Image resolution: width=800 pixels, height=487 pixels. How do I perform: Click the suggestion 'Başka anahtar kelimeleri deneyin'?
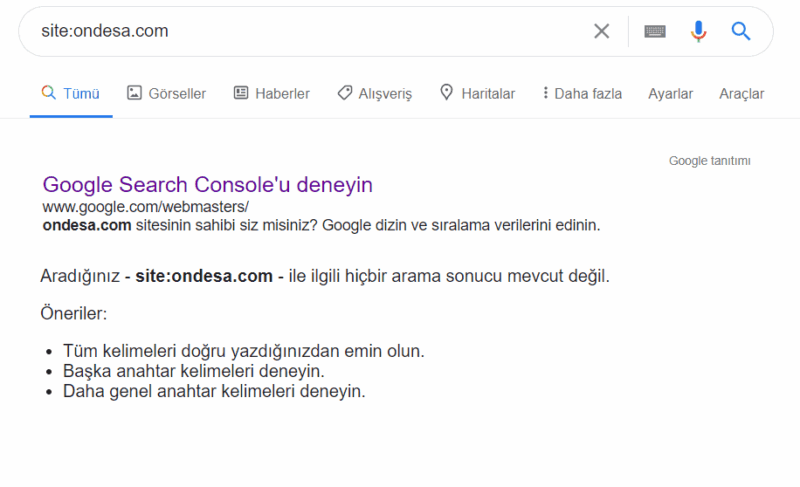tap(193, 371)
